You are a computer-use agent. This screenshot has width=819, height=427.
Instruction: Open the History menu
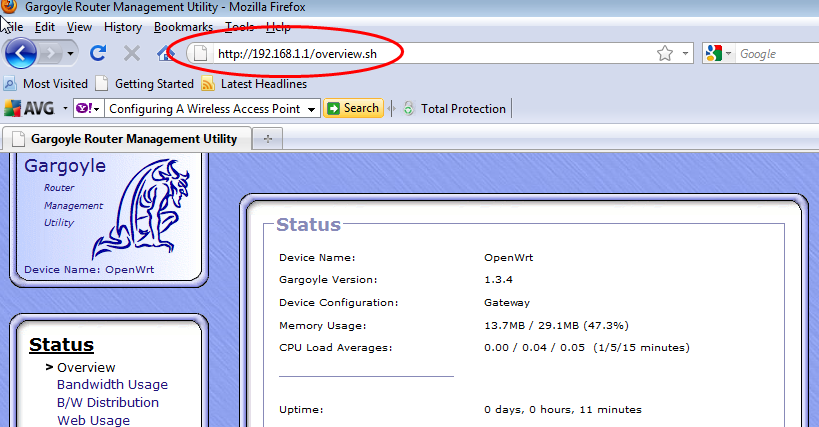click(x=123, y=27)
